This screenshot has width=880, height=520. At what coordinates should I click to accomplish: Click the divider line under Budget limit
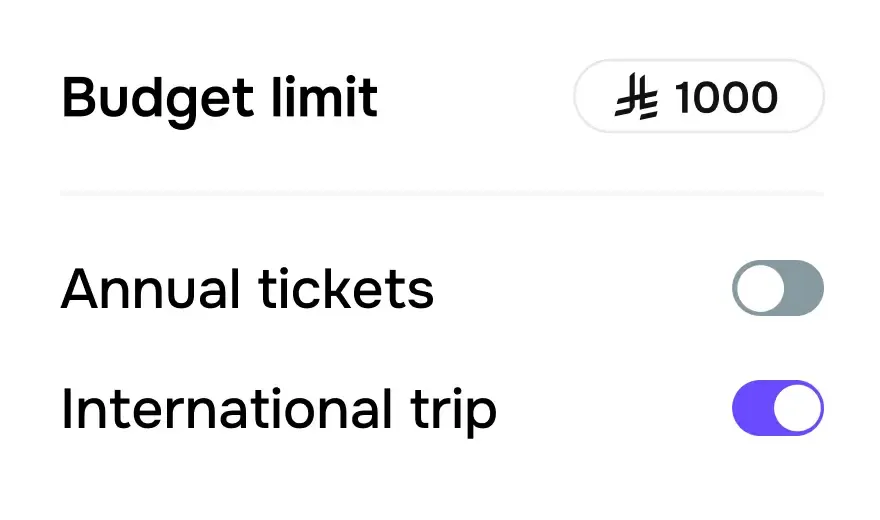click(x=441, y=192)
